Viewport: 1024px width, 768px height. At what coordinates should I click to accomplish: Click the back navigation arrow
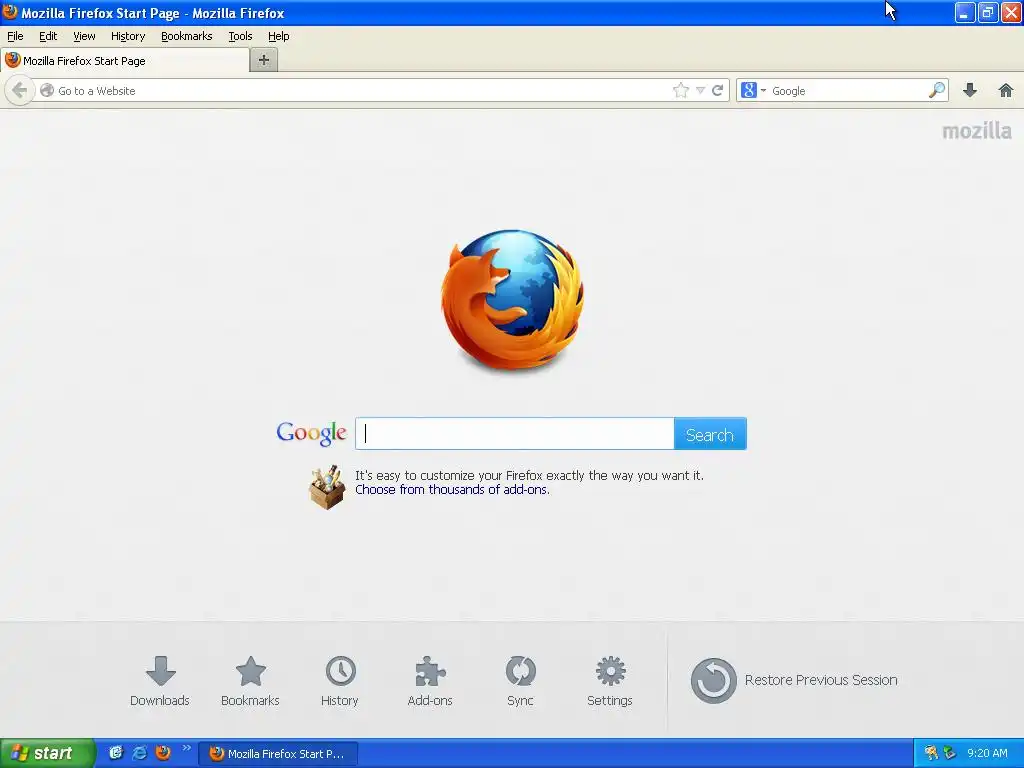[20, 90]
